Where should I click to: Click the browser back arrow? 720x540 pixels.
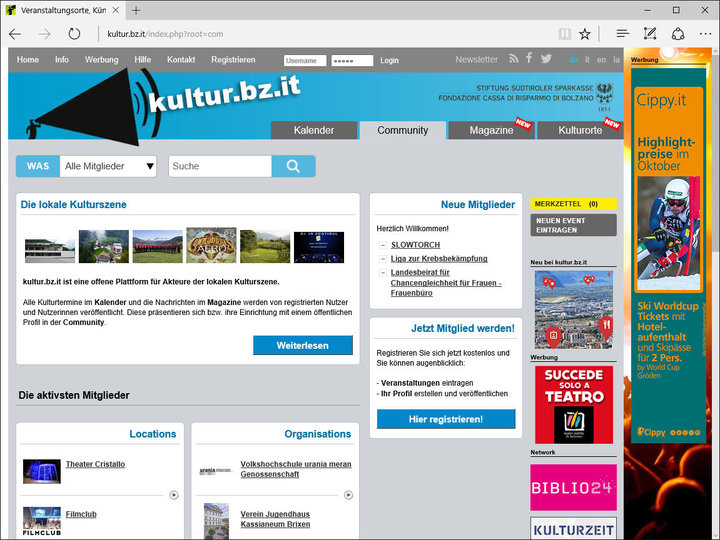[x=15, y=34]
